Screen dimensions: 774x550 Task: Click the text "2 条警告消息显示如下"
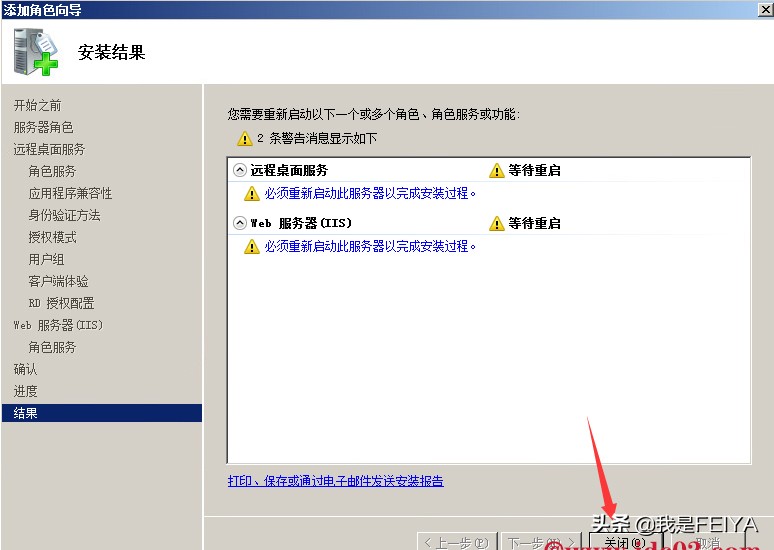click(317, 138)
